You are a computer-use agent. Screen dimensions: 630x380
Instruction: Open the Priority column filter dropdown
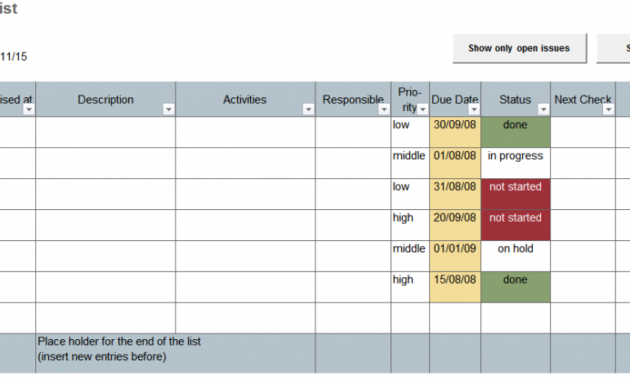[423, 109]
